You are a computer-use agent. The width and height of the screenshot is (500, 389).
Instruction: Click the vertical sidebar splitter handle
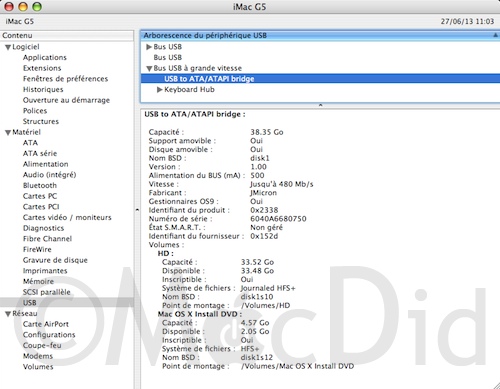[x=137, y=210]
